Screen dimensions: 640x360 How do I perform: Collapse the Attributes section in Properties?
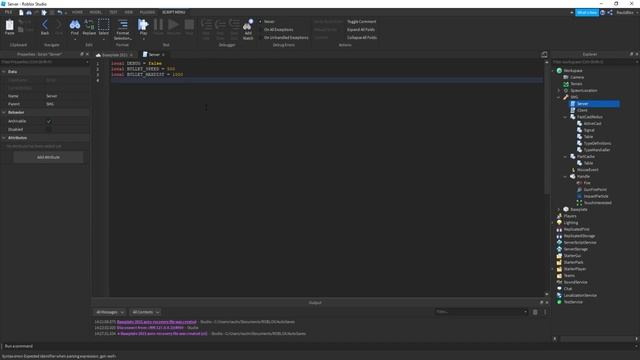4,138
